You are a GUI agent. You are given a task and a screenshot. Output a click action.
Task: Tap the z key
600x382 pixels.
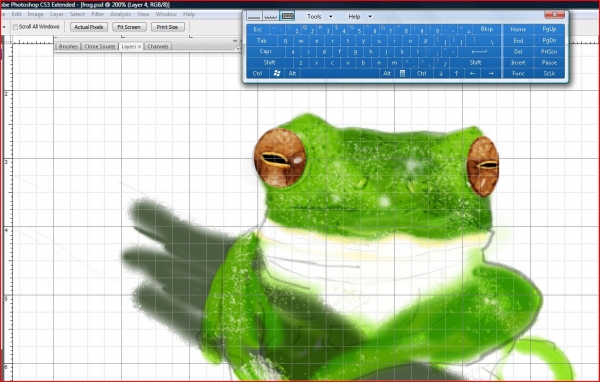pos(301,62)
